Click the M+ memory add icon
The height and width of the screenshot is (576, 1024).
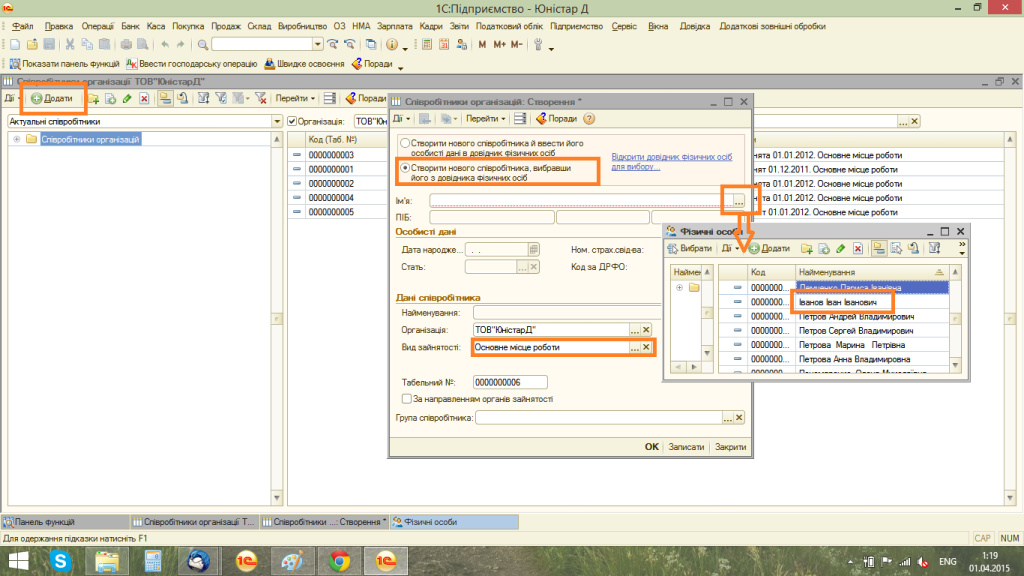pos(500,44)
